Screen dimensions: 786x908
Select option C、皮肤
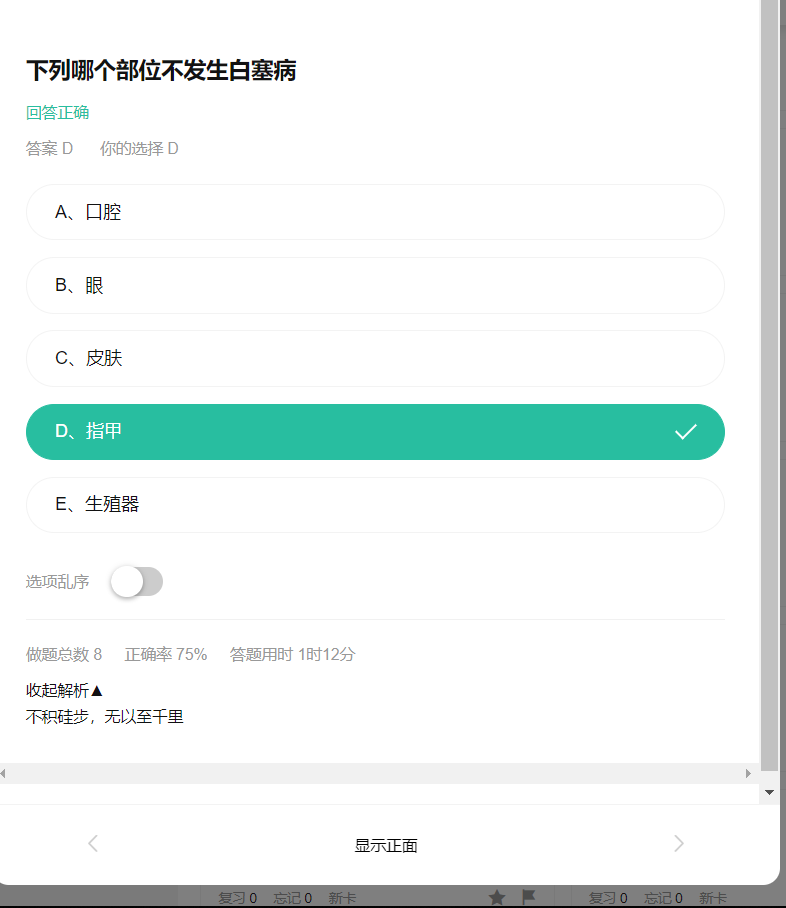click(375, 358)
